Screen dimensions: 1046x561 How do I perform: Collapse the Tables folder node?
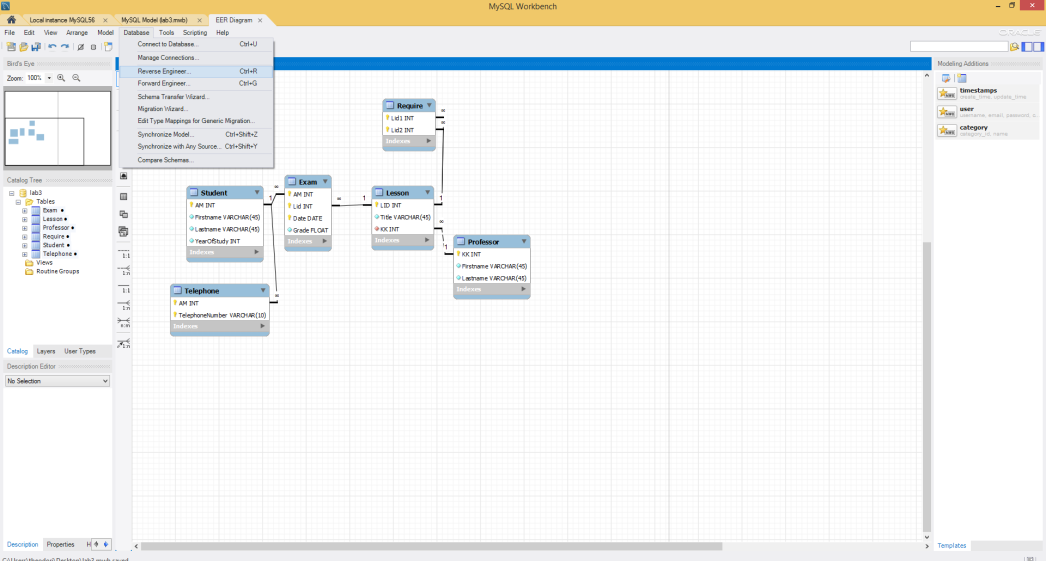click(18, 201)
